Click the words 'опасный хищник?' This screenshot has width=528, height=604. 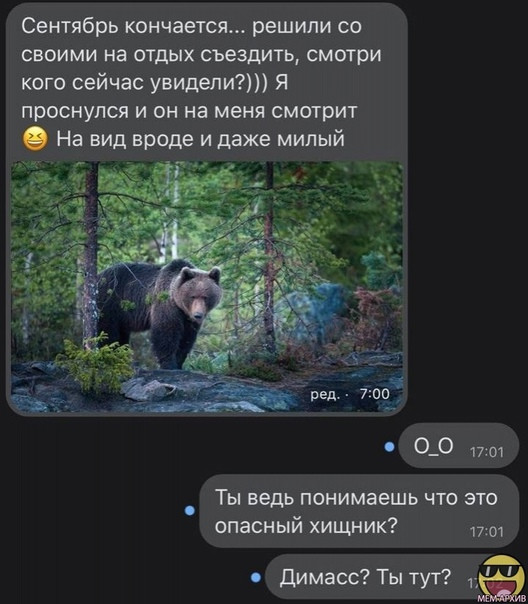(305, 525)
